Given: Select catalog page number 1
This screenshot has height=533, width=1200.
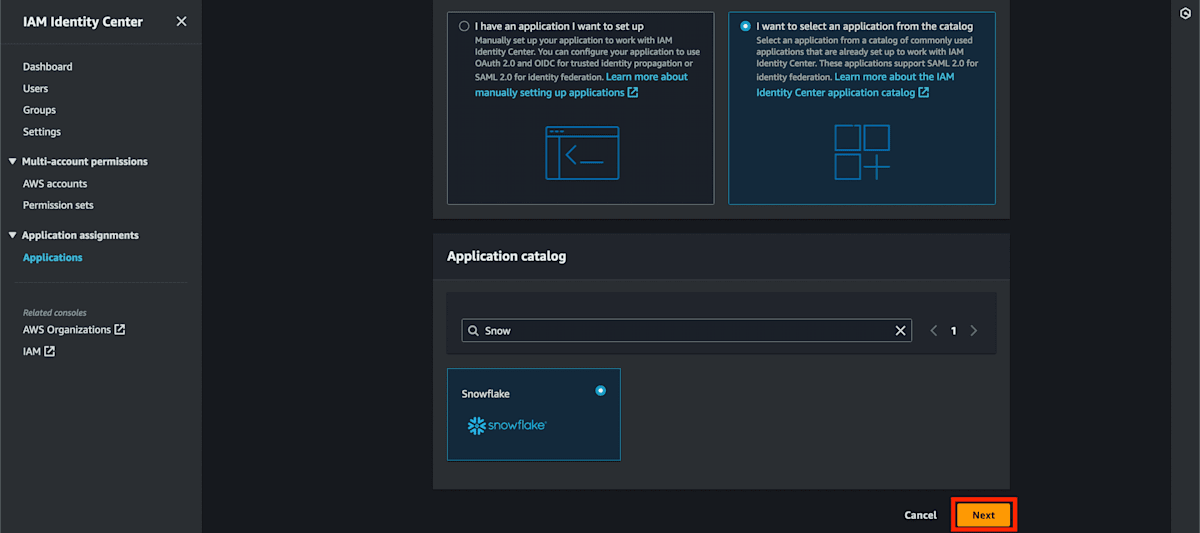Looking at the screenshot, I should tap(954, 331).
